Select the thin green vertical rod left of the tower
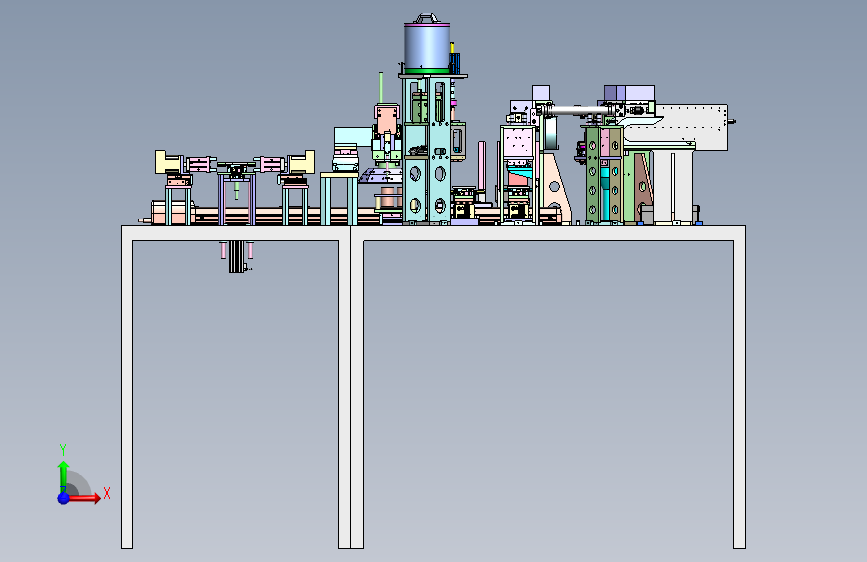 pyautogui.click(x=381, y=87)
